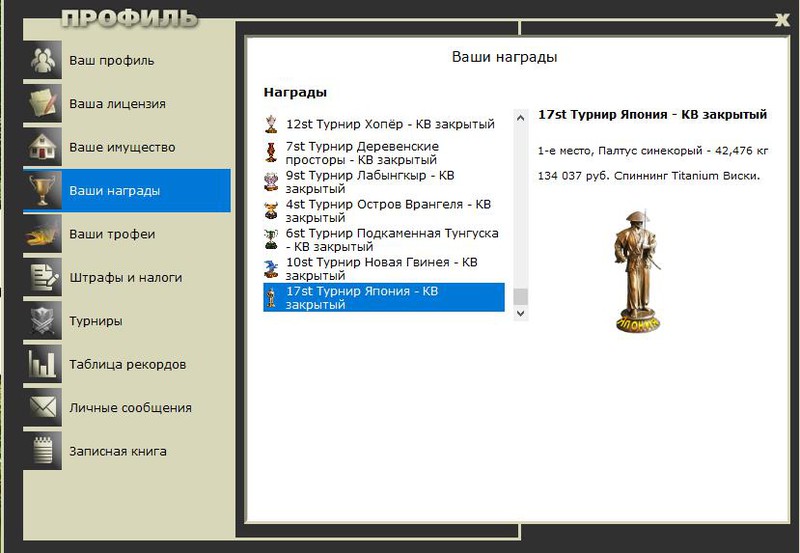
Task: Click the 17st Турнир Япония detail heading
Action: tap(653, 114)
